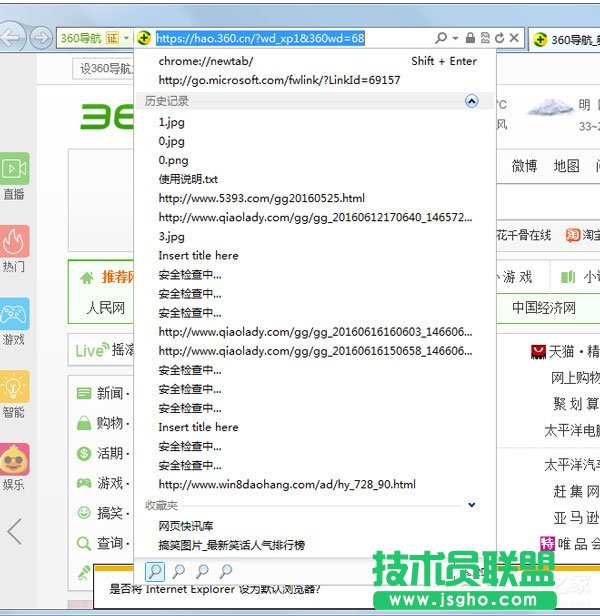The image size is (600, 616).
Task: Click the 直播 sidebar icon
Action: [x=15, y=169]
